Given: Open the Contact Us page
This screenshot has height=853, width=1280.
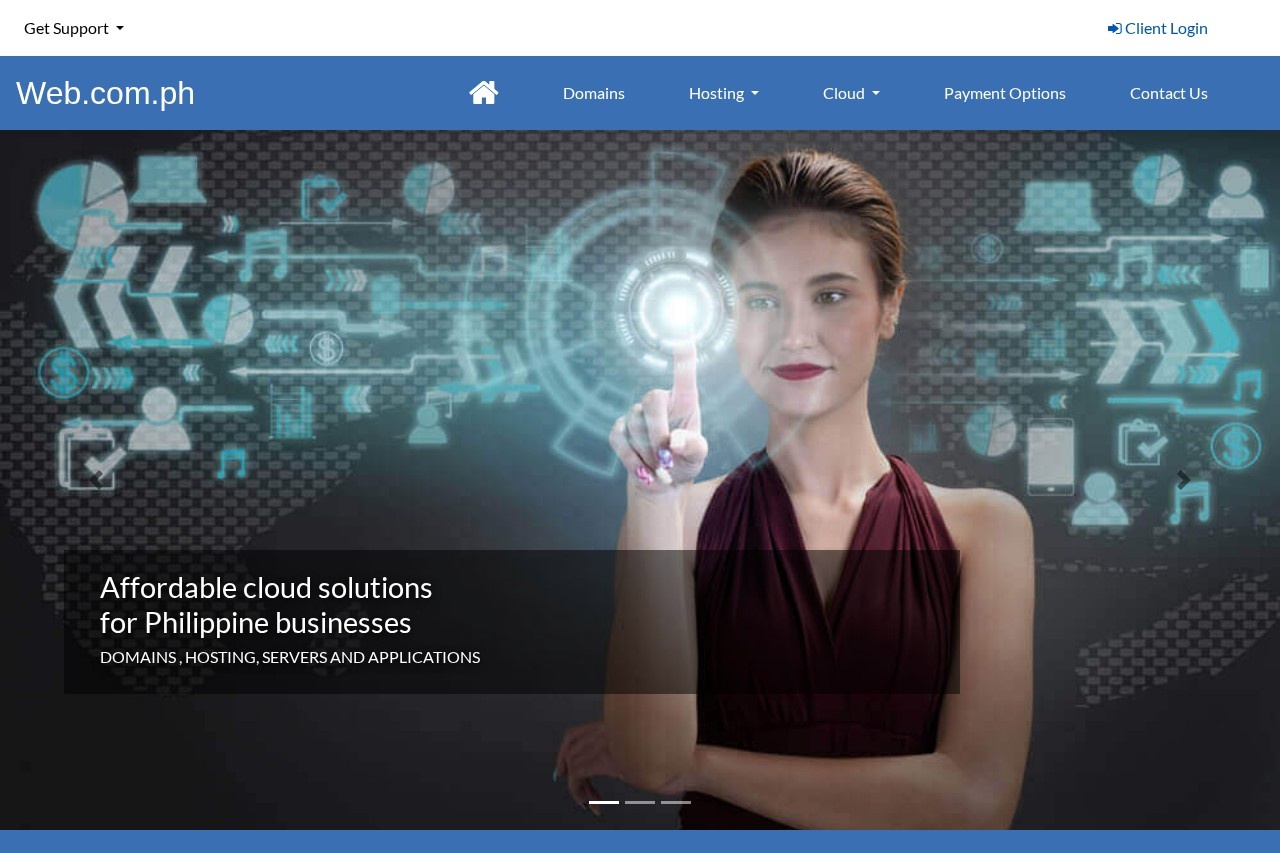Looking at the screenshot, I should coord(1168,93).
